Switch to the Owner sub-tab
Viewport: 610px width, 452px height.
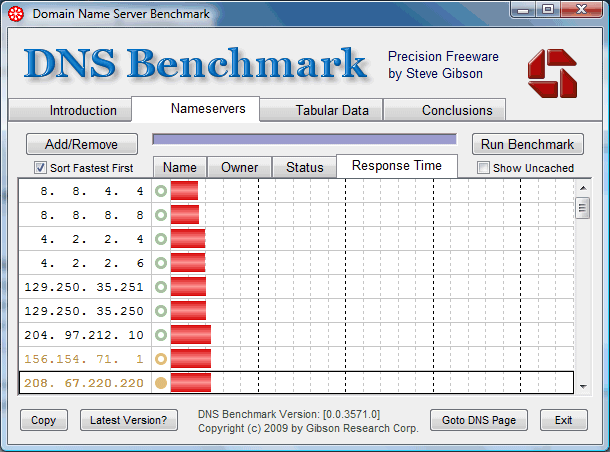click(239, 167)
